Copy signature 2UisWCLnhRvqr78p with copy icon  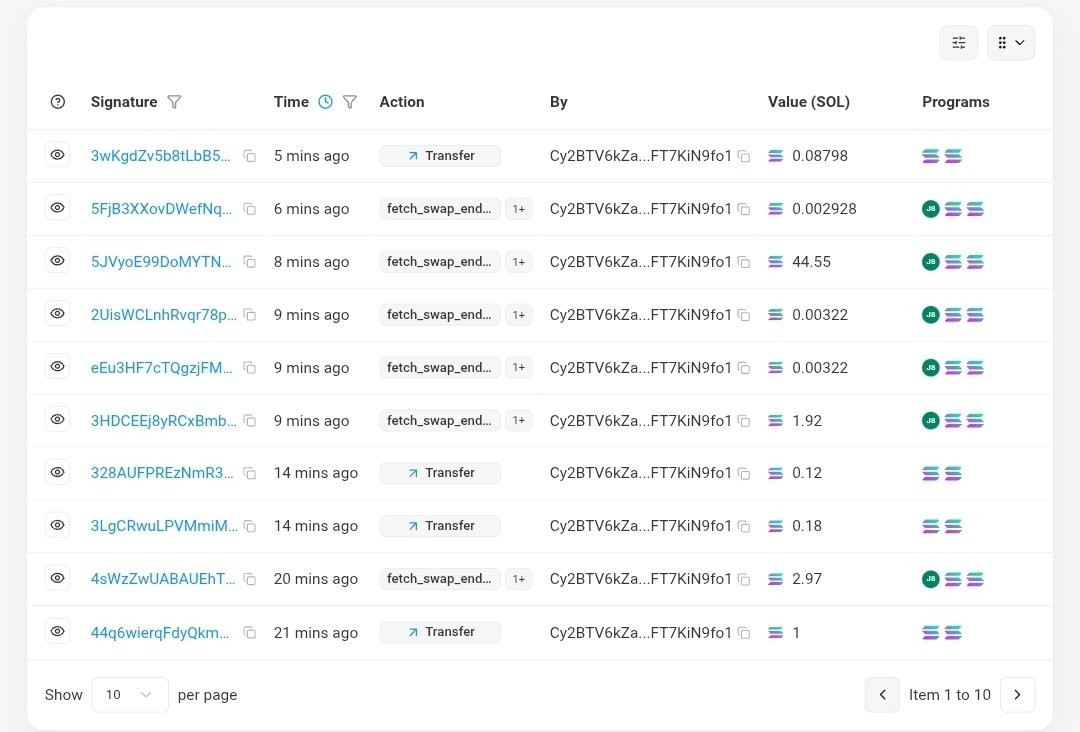pyautogui.click(x=250, y=315)
